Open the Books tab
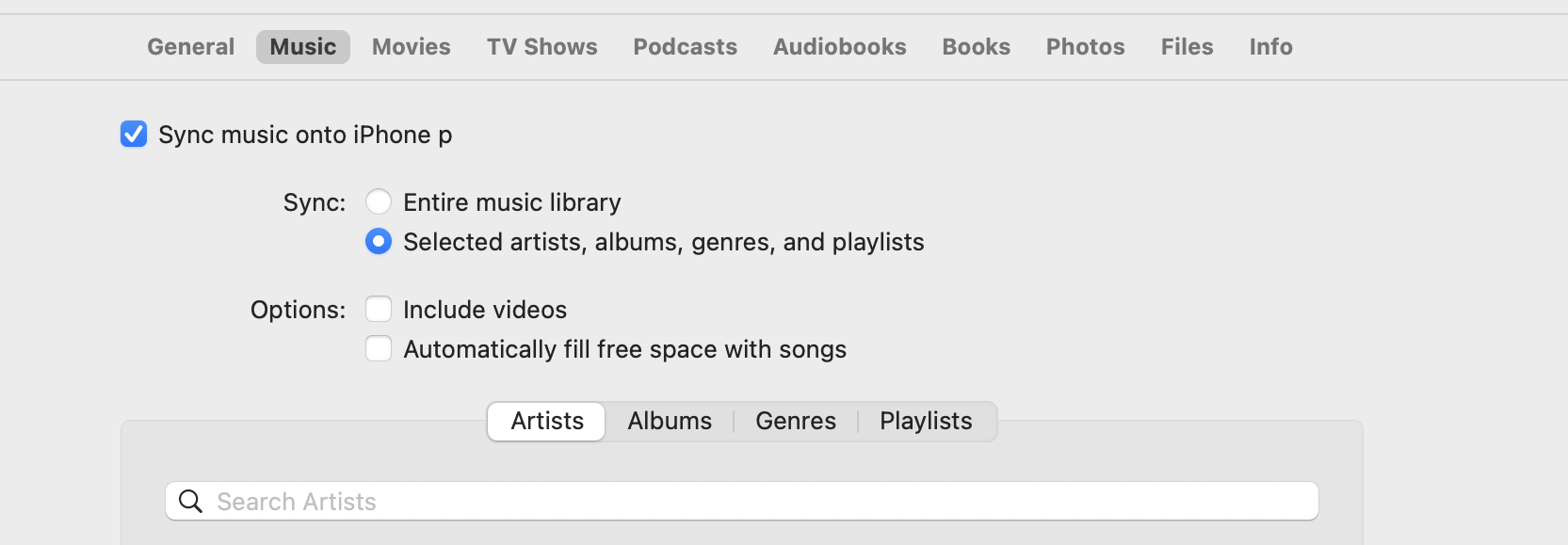Image resolution: width=1568 pixels, height=545 pixels. [x=976, y=47]
